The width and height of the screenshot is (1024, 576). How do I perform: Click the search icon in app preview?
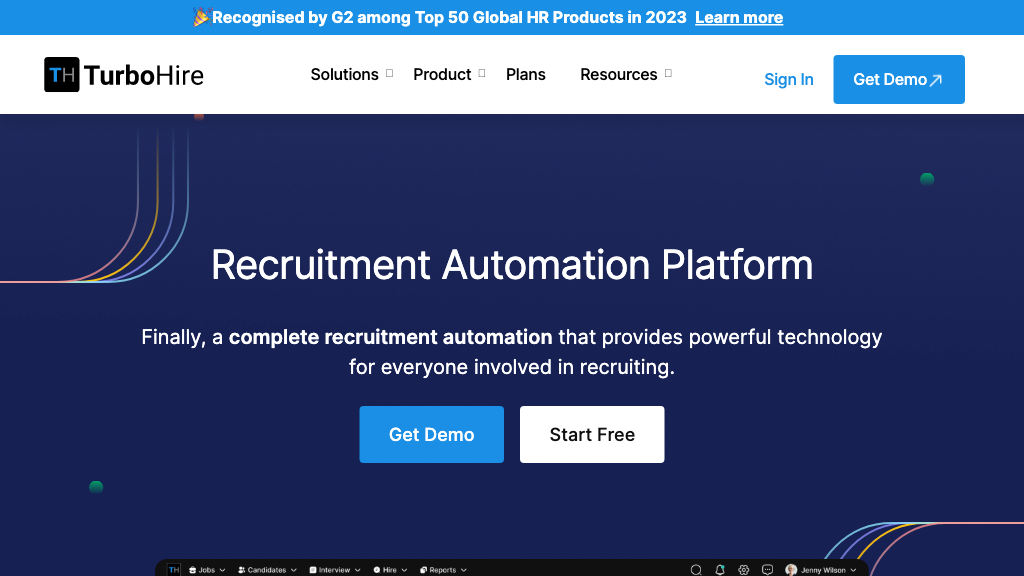[696, 570]
